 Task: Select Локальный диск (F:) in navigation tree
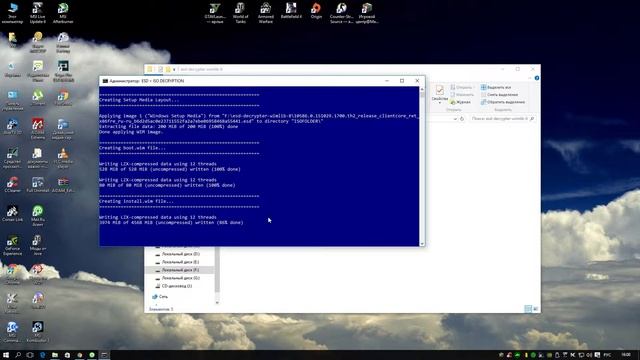click(179, 270)
